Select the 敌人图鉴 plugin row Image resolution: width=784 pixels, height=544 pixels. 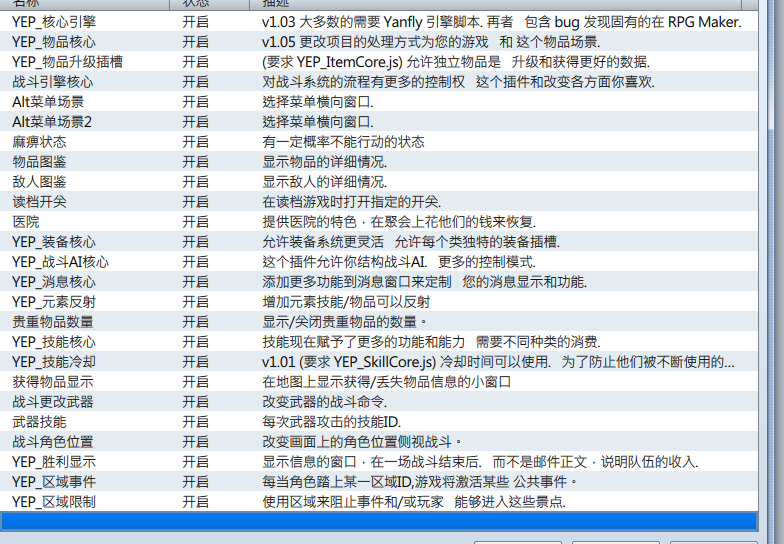pos(379,182)
